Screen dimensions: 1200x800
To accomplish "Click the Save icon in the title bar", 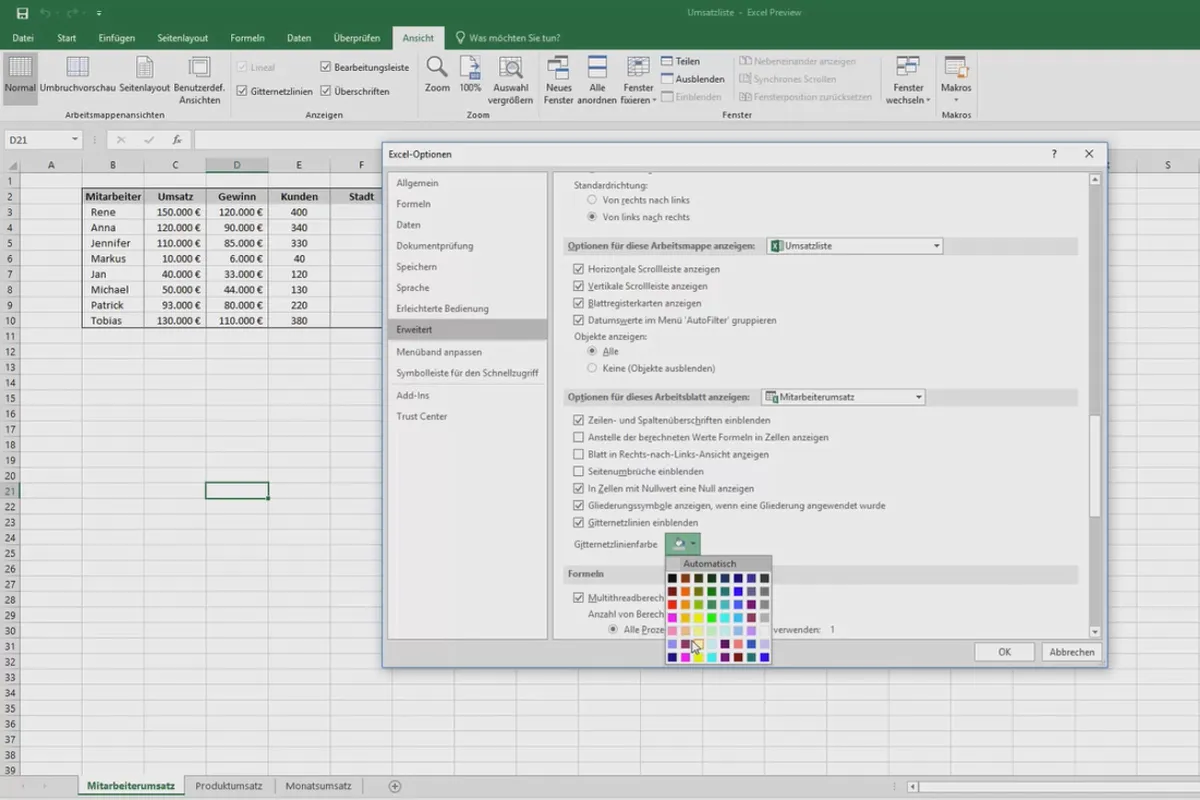I will coord(23,13).
